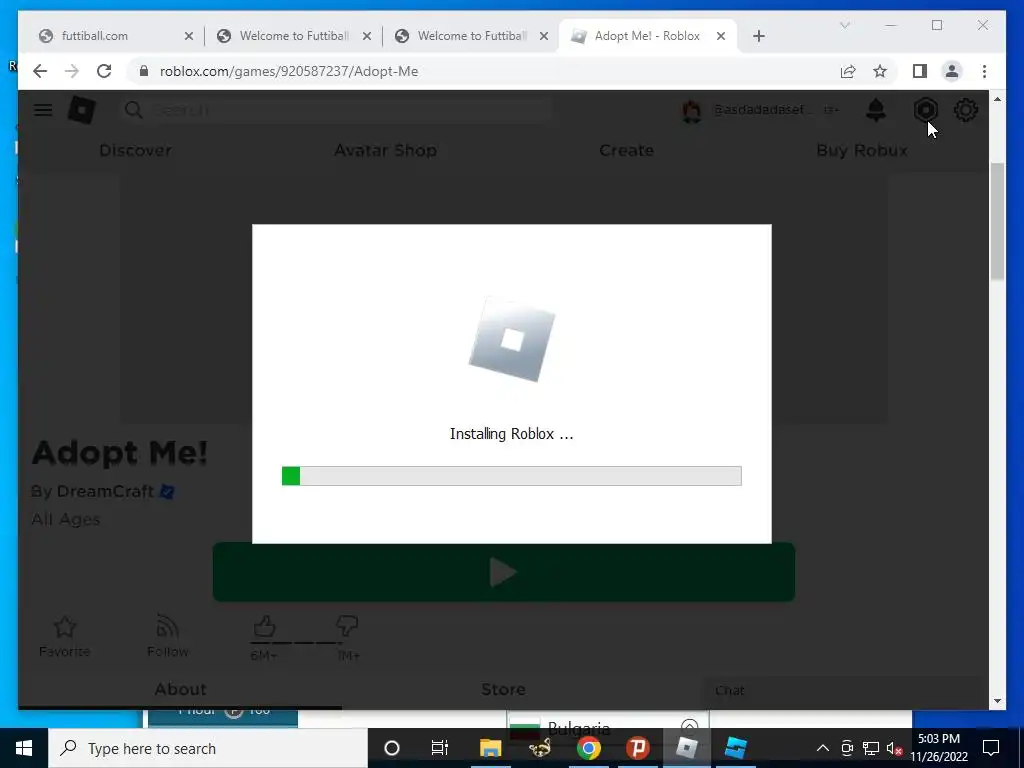This screenshot has width=1024, height=768.
Task: Show hidden system tray icons
Action: 823,748
